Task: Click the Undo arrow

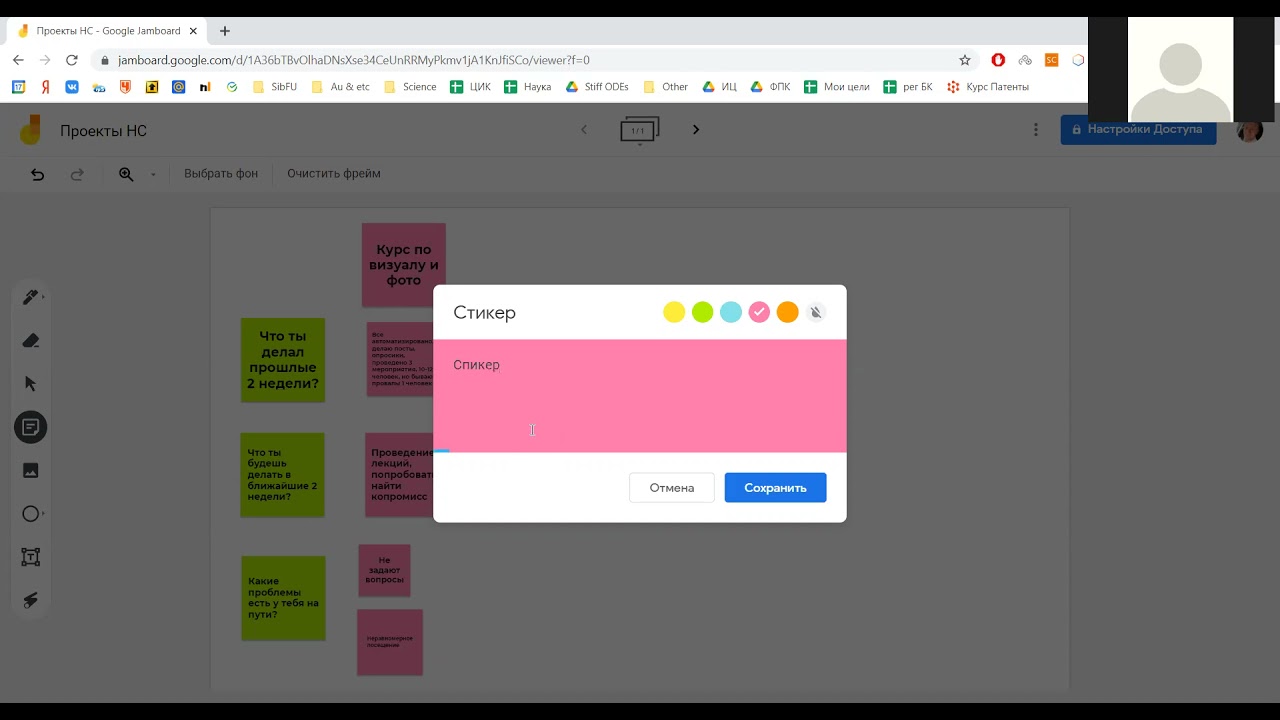Action: (x=37, y=174)
